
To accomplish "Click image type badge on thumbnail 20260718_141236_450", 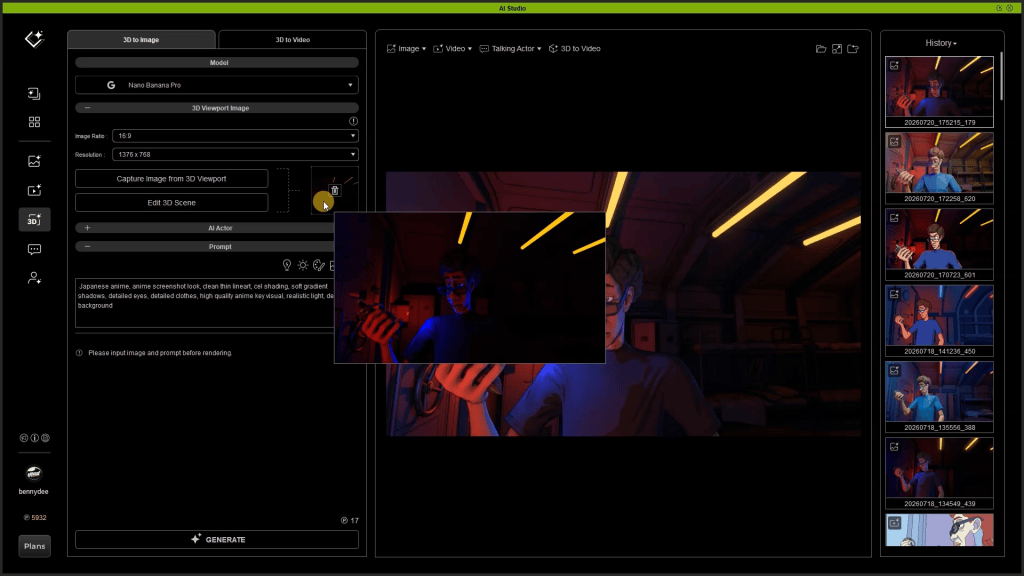I will pyautogui.click(x=895, y=295).
